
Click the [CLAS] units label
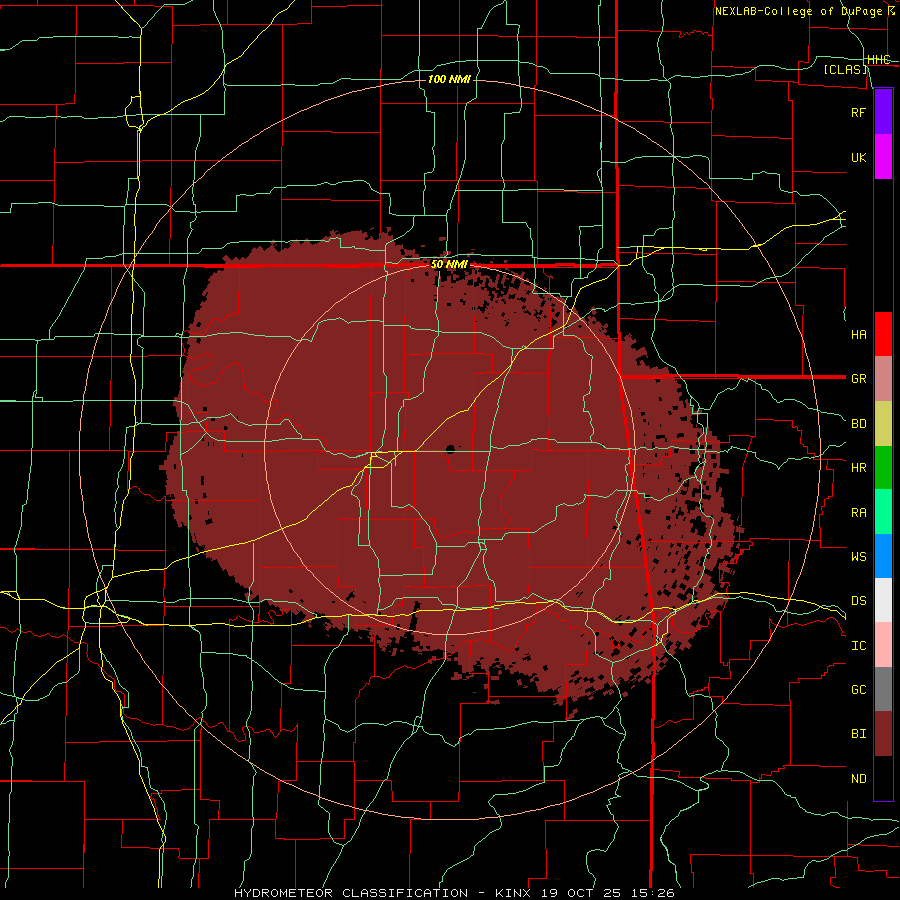845,69
